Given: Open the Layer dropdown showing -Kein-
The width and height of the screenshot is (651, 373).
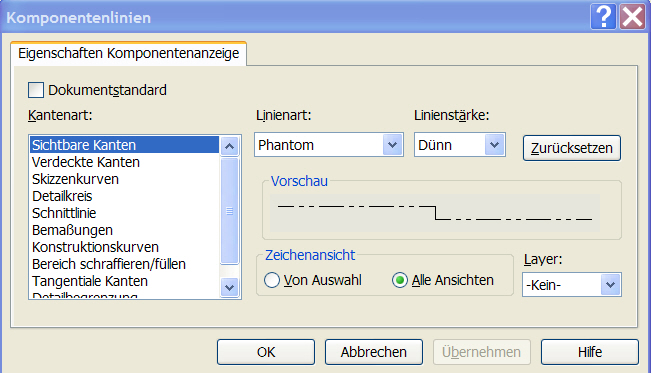Looking at the screenshot, I should 572,285.
